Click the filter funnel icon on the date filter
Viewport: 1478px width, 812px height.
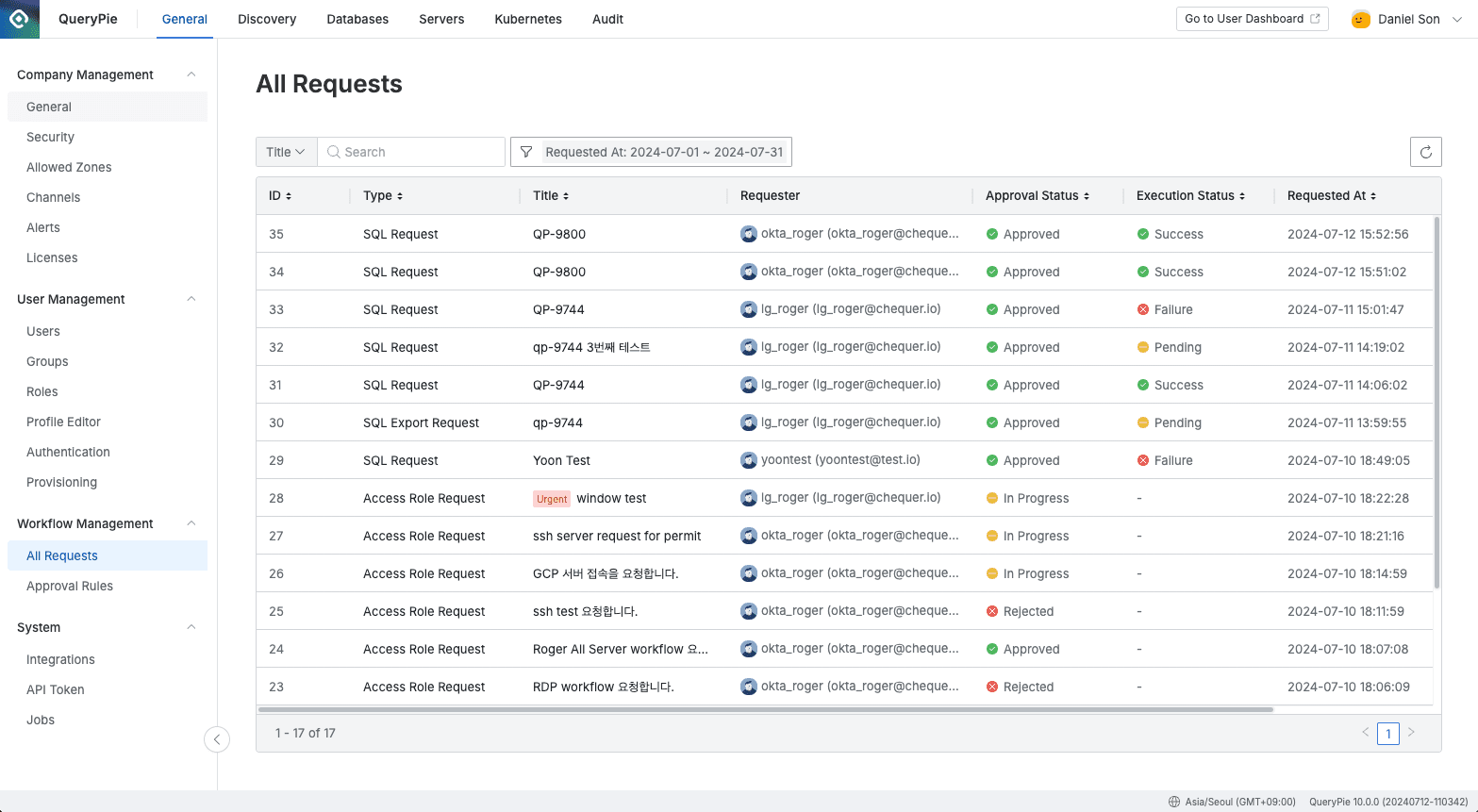526,152
